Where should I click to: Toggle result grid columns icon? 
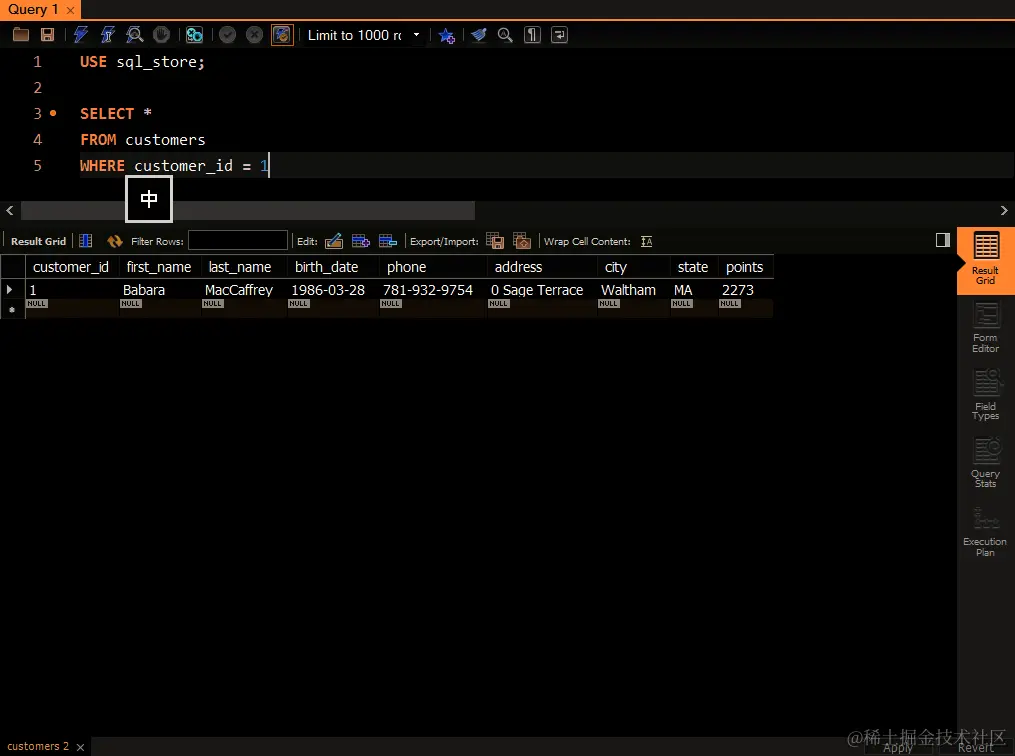[85, 241]
